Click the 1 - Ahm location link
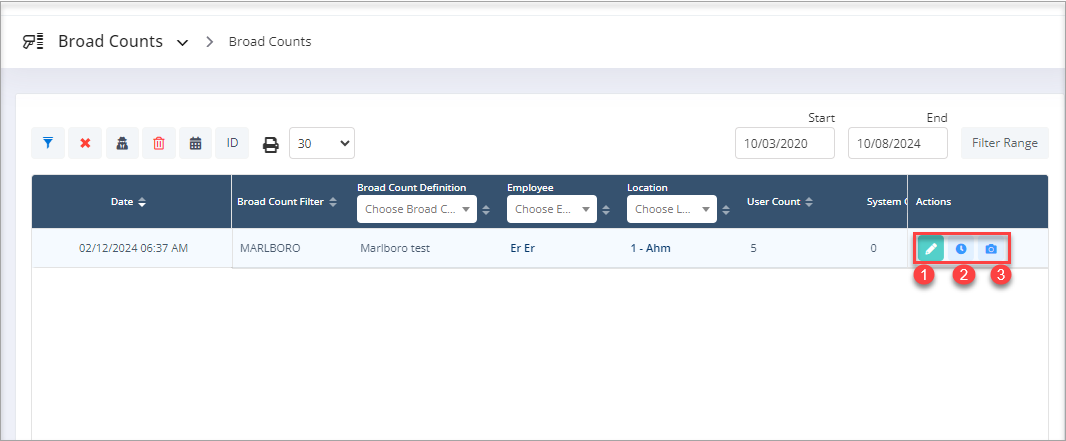This screenshot has height=441, width=1066. (x=651, y=248)
